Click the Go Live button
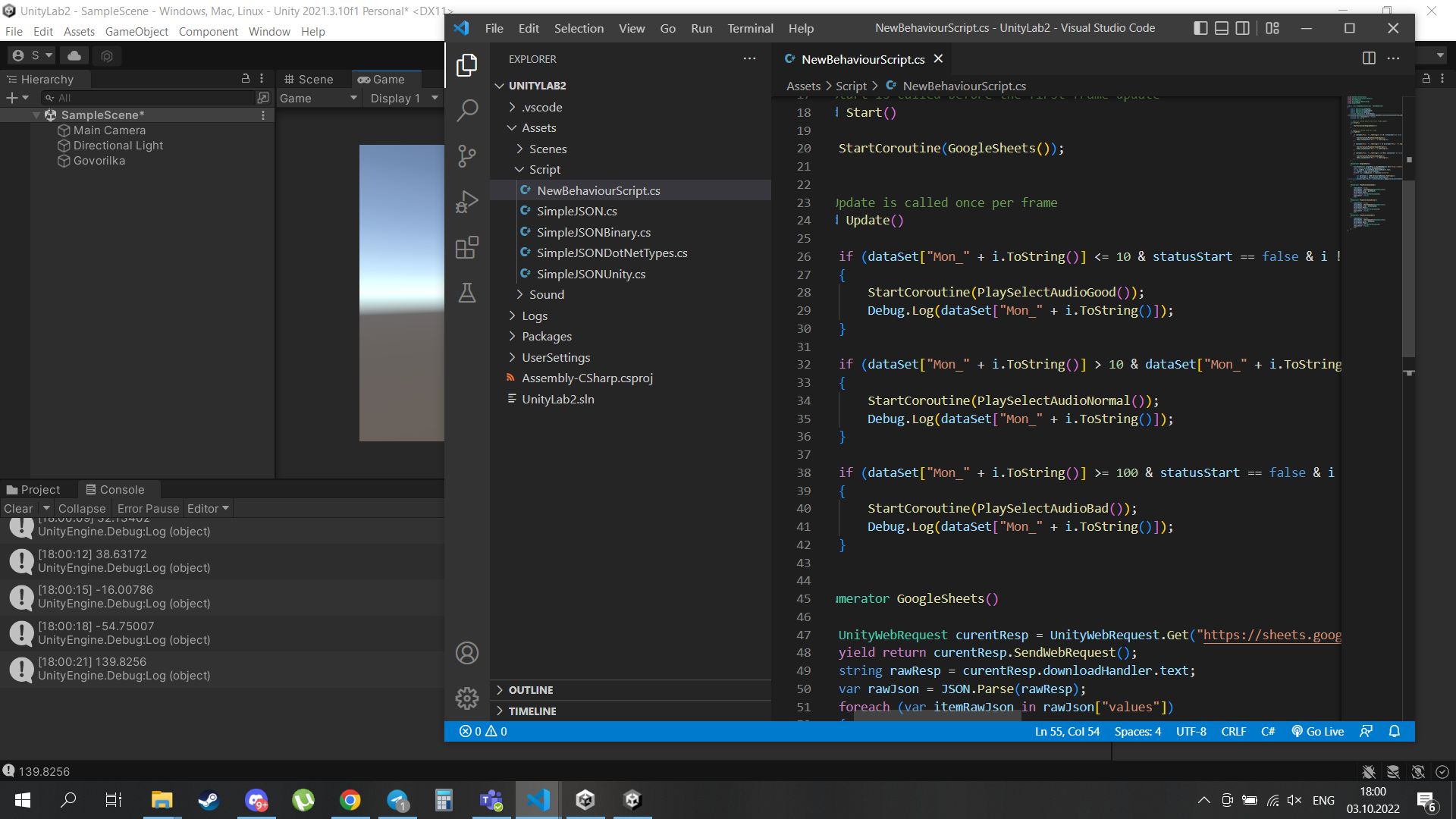This screenshot has height=819, width=1456. pyautogui.click(x=1318, y=731)
